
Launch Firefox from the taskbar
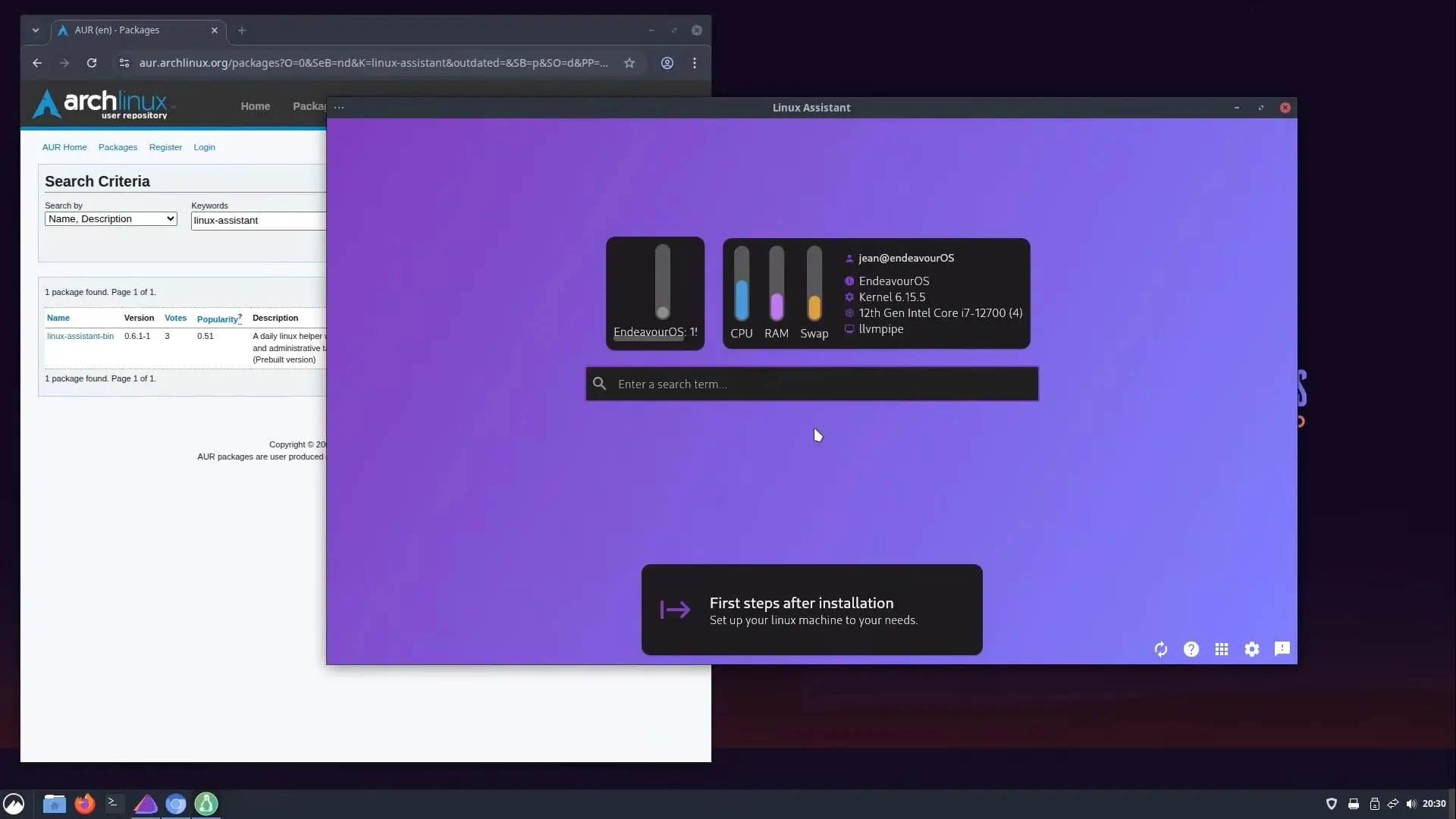pyautogui.click(x=85, y=804)
